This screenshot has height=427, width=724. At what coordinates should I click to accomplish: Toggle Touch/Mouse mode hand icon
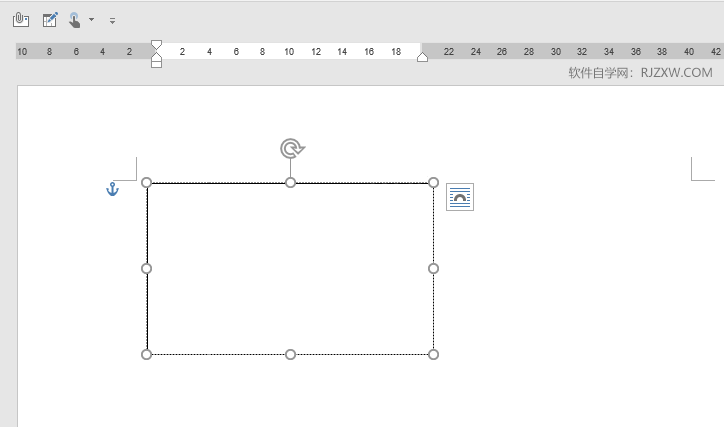[74, 20]
